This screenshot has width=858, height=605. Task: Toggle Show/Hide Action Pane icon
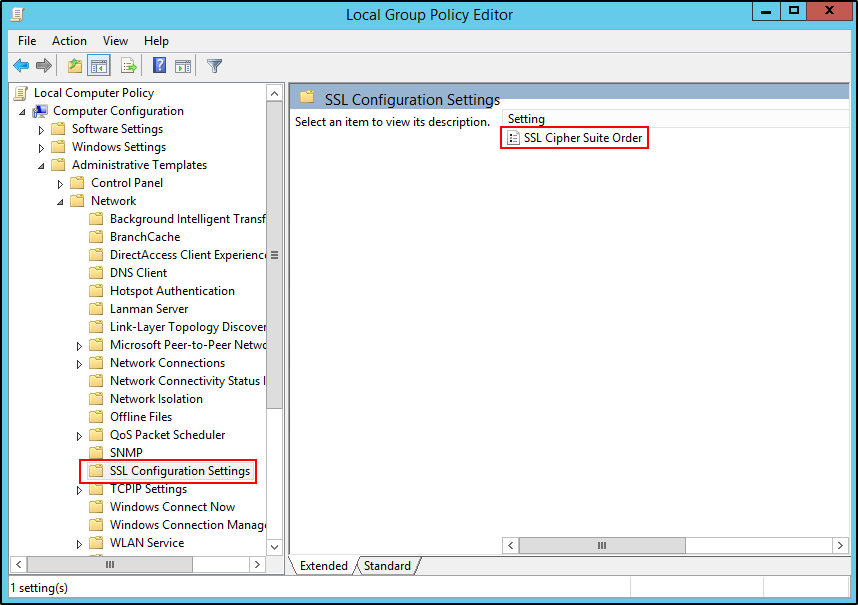183,66
